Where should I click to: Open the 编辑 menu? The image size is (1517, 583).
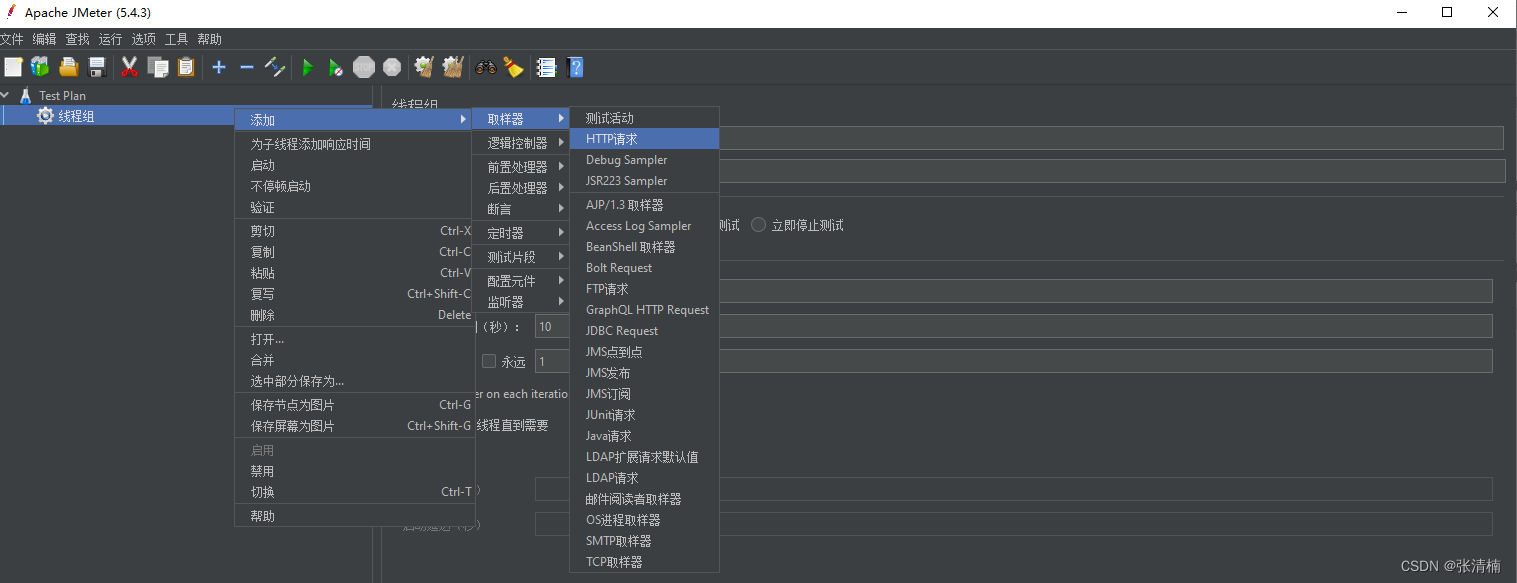(44, 39)
